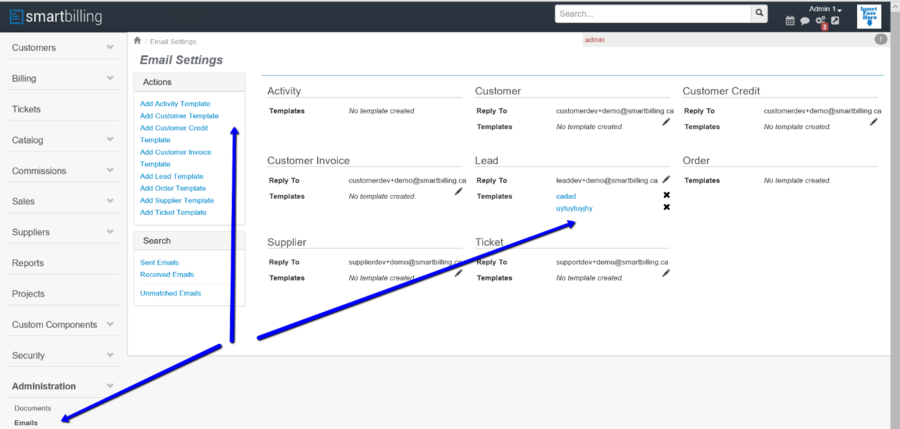
Task: Click leaddev+demo@smartbilling.ca address
Action: click(607, 180)
